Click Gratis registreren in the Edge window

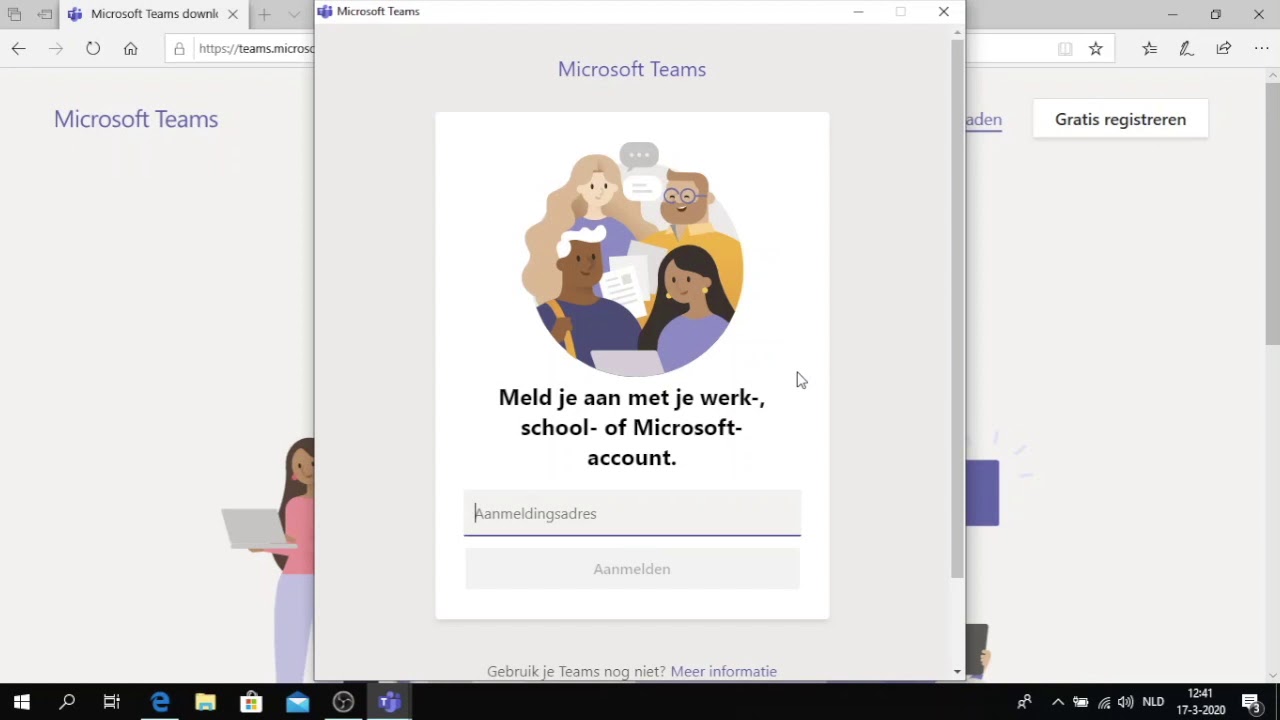pyautogui.click(x=1120, y=119)
